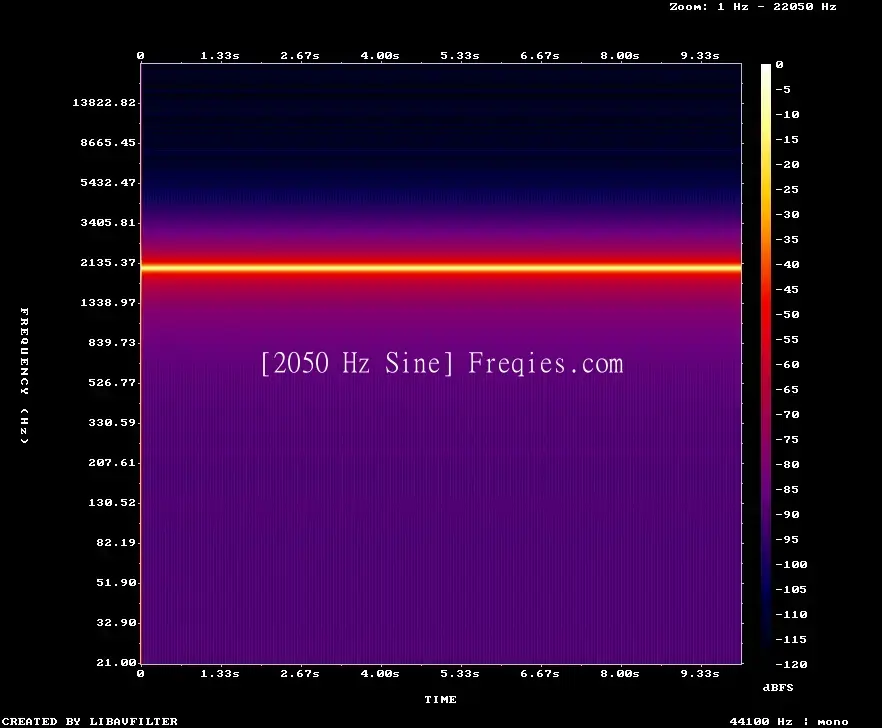The image size is (882, 728).
Task: Click the '44100 Hz : mono' text
Action: tap(789, 721)
